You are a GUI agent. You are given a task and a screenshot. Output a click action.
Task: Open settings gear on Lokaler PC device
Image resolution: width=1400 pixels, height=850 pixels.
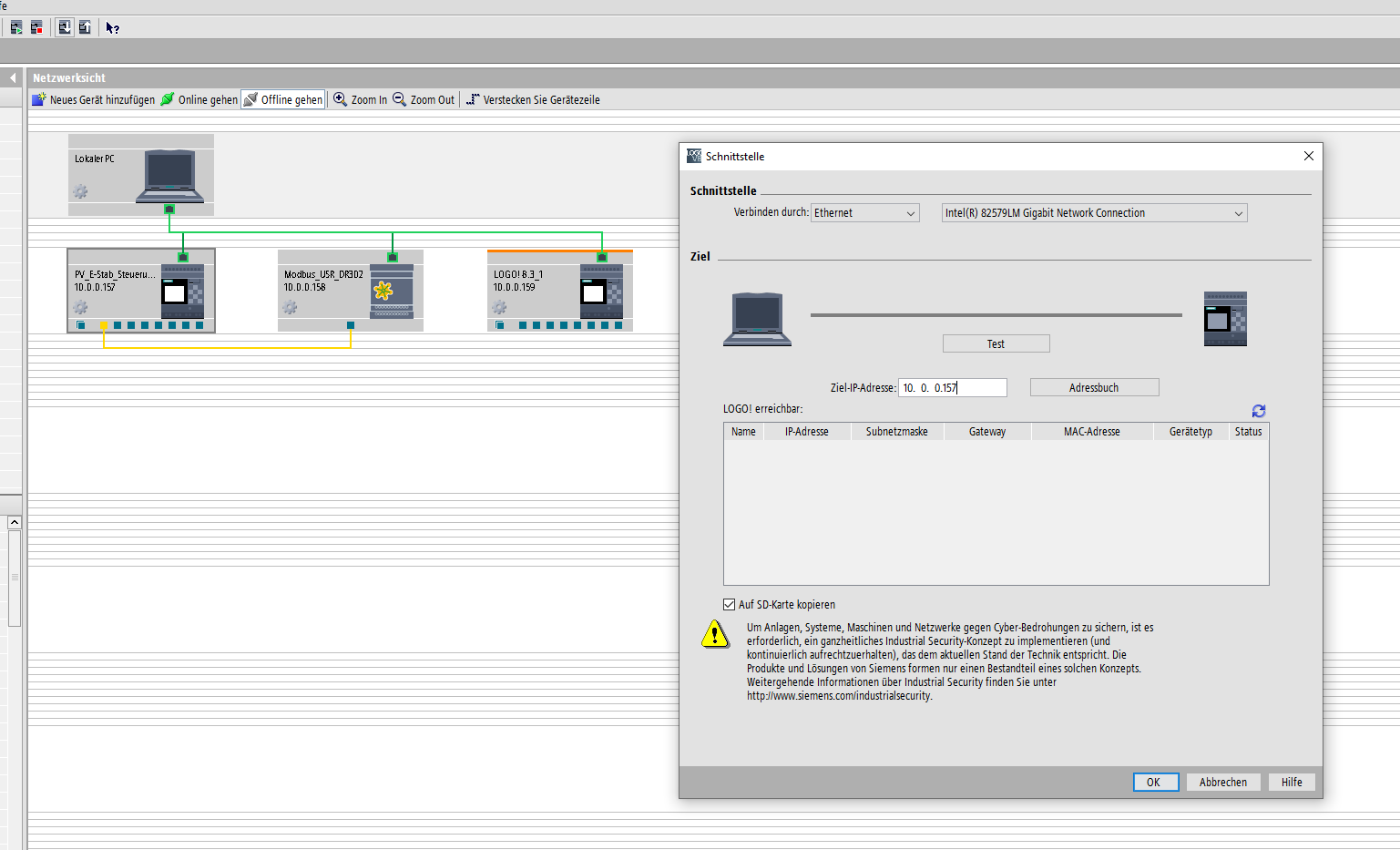point(80,191)
